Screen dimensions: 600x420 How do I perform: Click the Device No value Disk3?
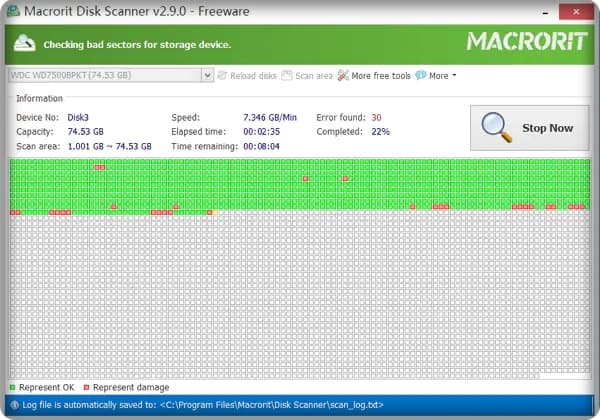pos(78,117)
